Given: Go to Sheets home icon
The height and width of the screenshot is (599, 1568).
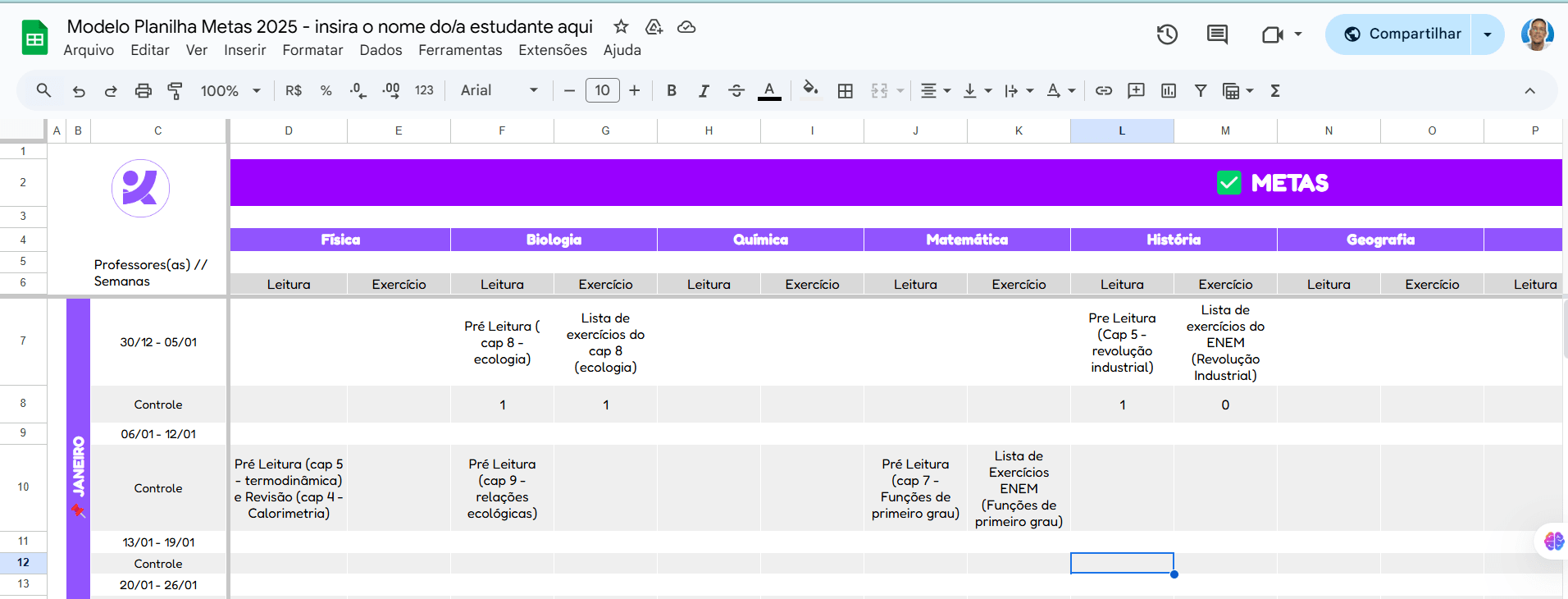Looking at the screenshot, I should (x=34, y=38).
